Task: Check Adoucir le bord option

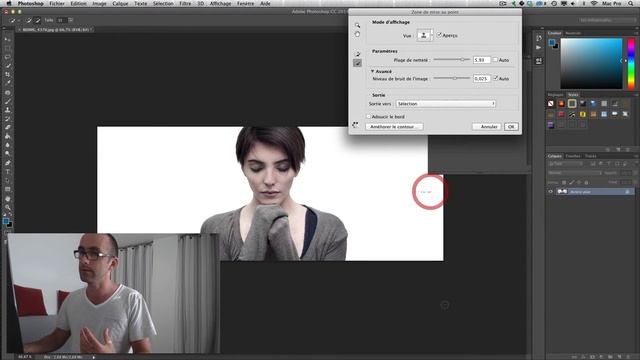Action: (369, 117)
